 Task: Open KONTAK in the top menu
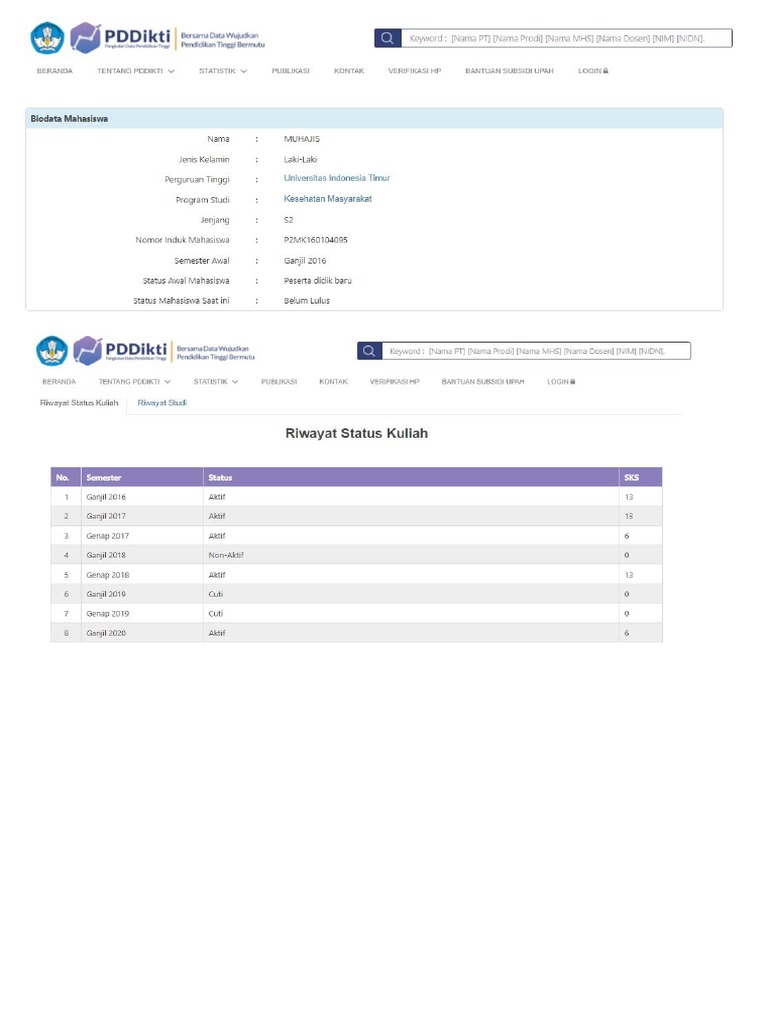349,71
